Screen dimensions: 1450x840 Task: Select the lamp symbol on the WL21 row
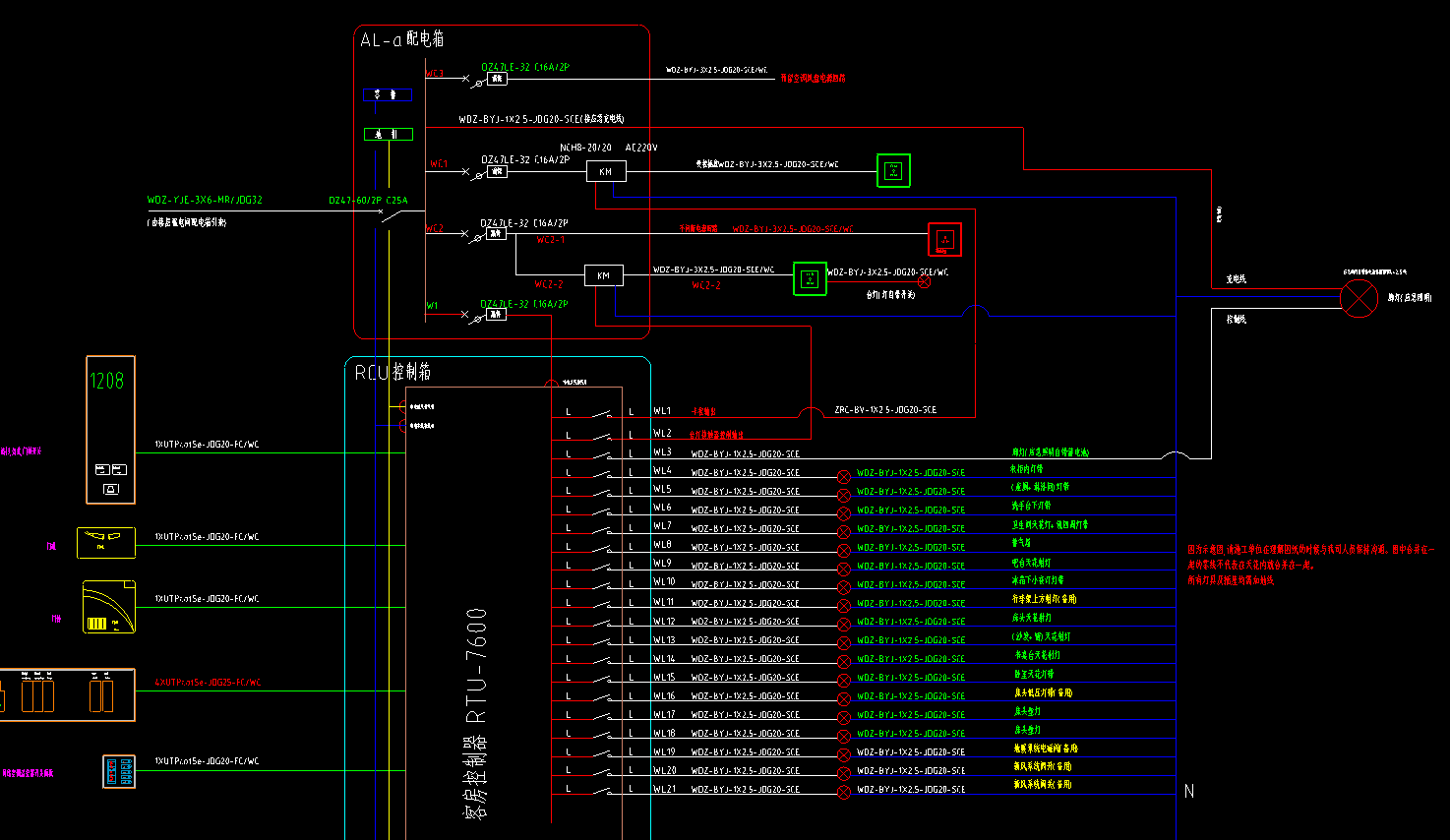click(844, 793)
